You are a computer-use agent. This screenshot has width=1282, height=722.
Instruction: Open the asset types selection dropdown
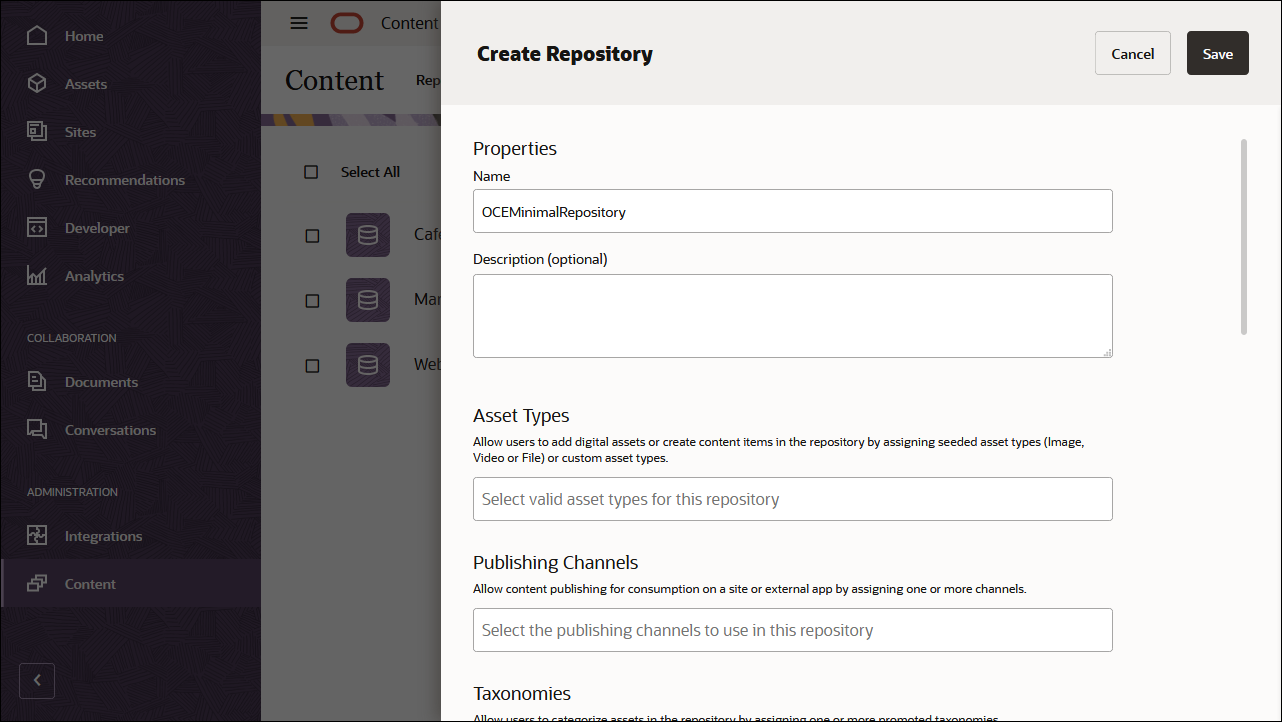(x=792, y=498)
